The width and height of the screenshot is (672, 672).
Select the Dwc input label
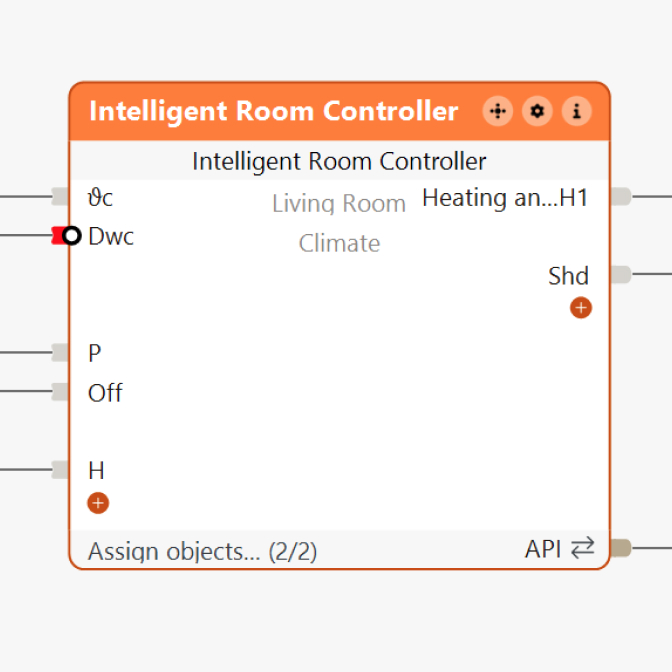[110, 237]
